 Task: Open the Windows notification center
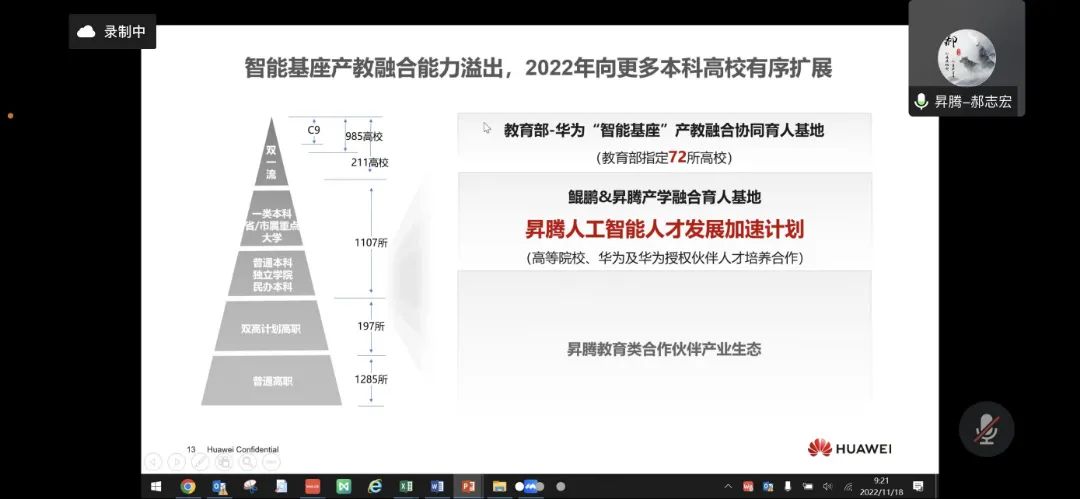(x=918, y=487)
